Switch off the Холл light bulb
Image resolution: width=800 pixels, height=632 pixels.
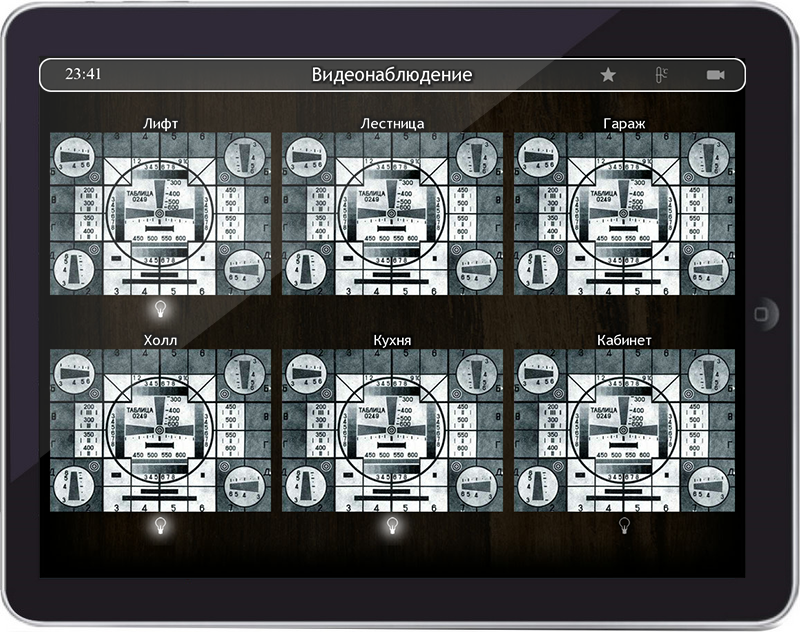click(x=160, y=524)
